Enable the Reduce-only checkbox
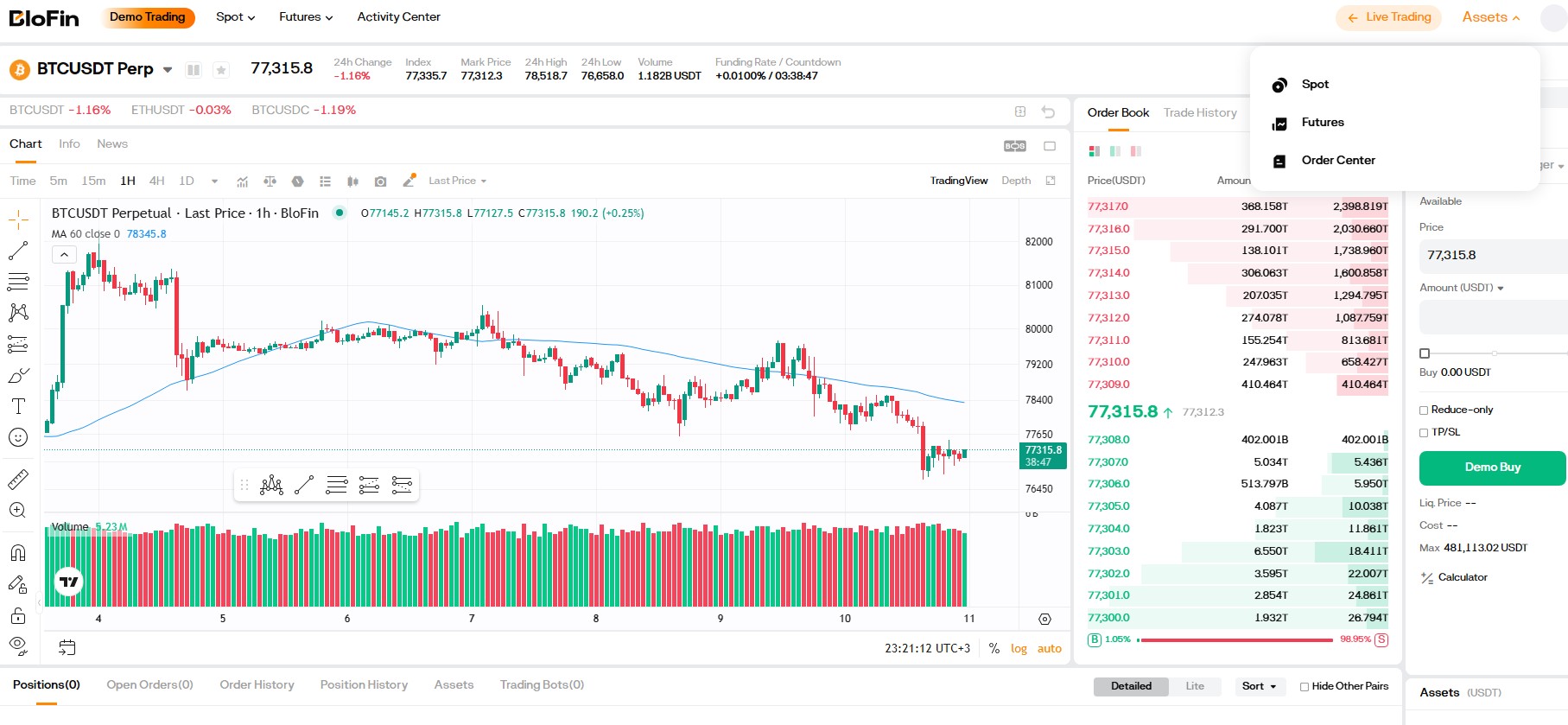The image size is (1568, 725). coord(1424,410)
